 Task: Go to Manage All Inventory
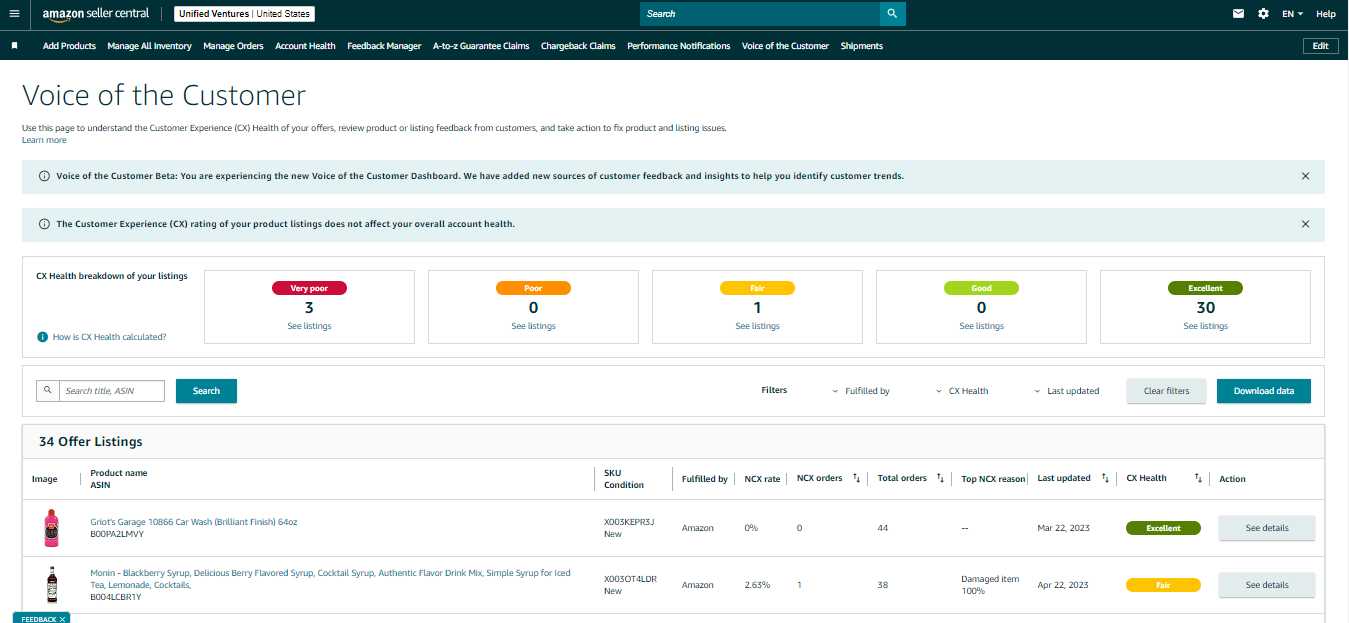click(x=149, y=46)
